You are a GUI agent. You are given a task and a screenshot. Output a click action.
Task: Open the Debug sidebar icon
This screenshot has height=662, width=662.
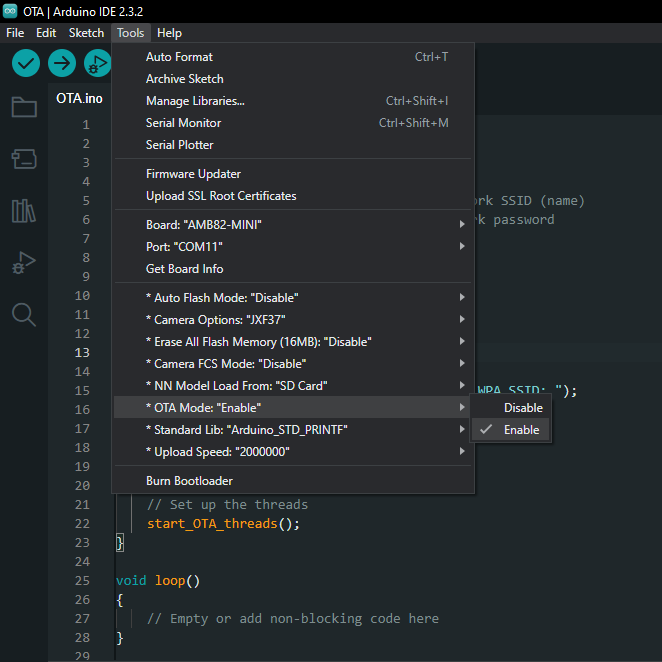tap(24, 263)
